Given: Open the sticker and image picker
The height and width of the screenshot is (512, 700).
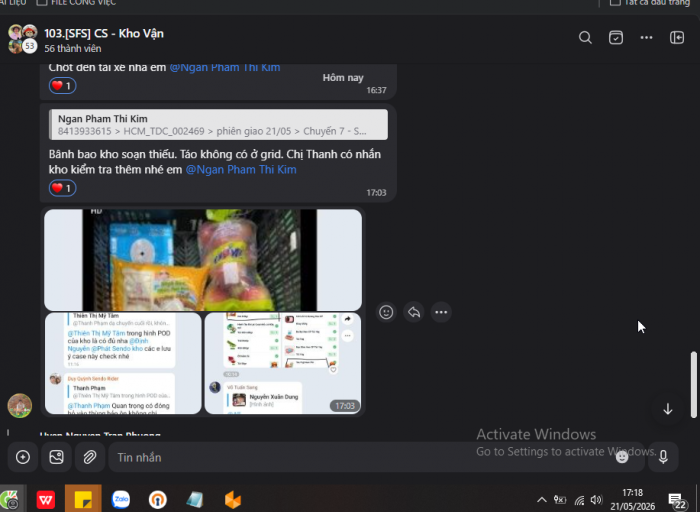Looking at the screenshot, I should coord(56,457).
